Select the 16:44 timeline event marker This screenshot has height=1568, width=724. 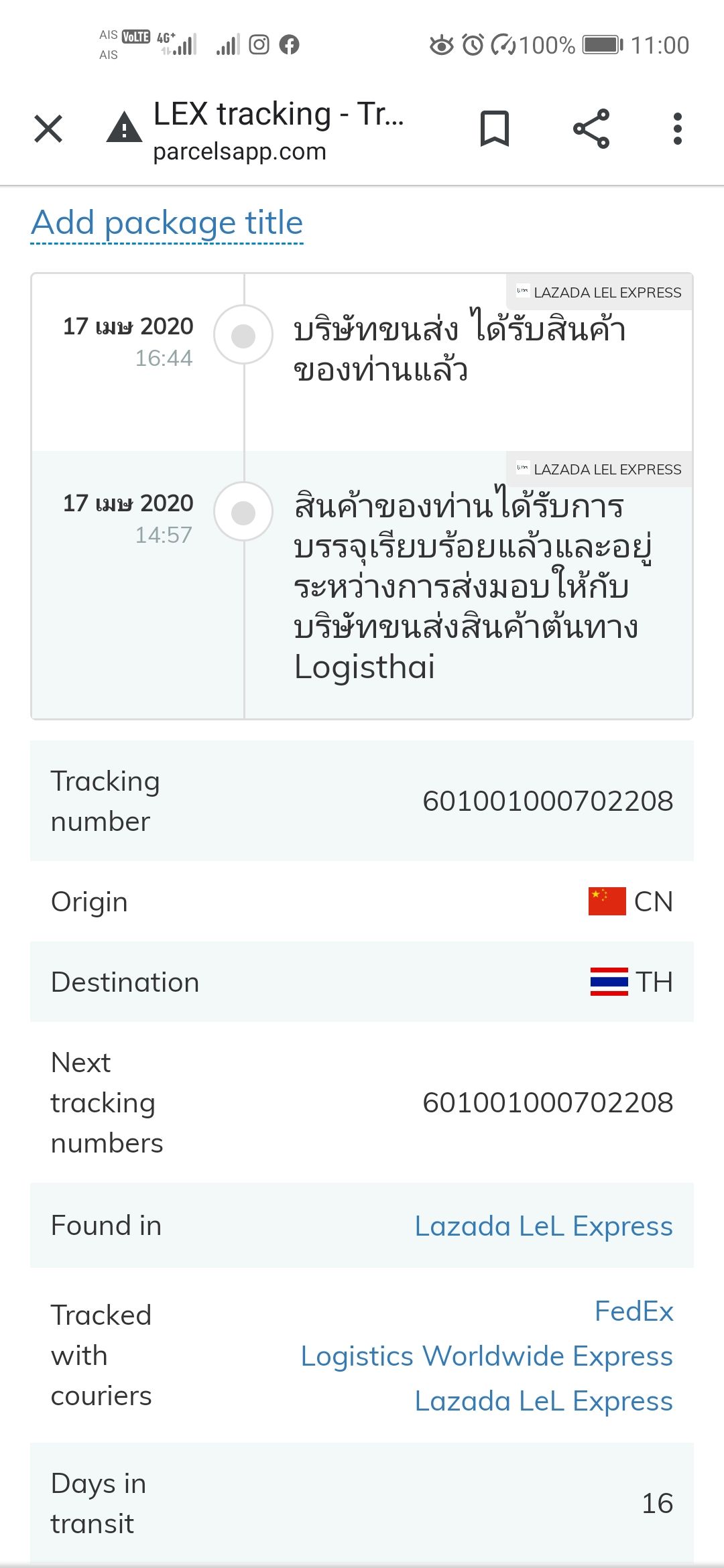click(x=243, y=335)
